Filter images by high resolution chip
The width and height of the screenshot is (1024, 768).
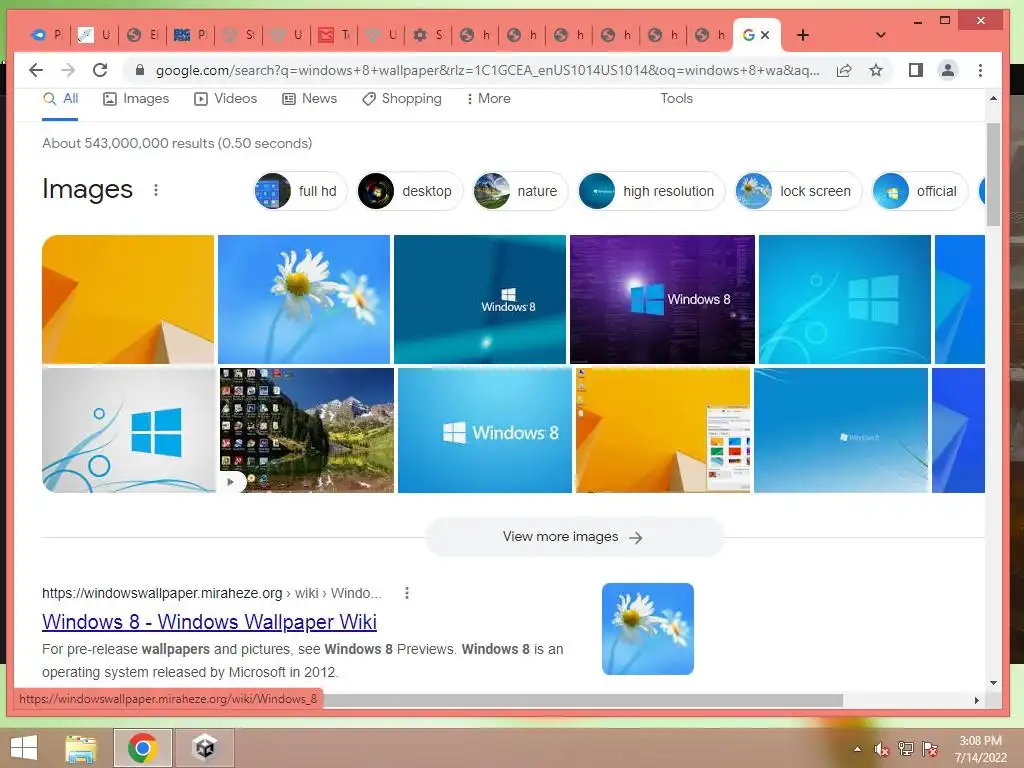point(651,191)
